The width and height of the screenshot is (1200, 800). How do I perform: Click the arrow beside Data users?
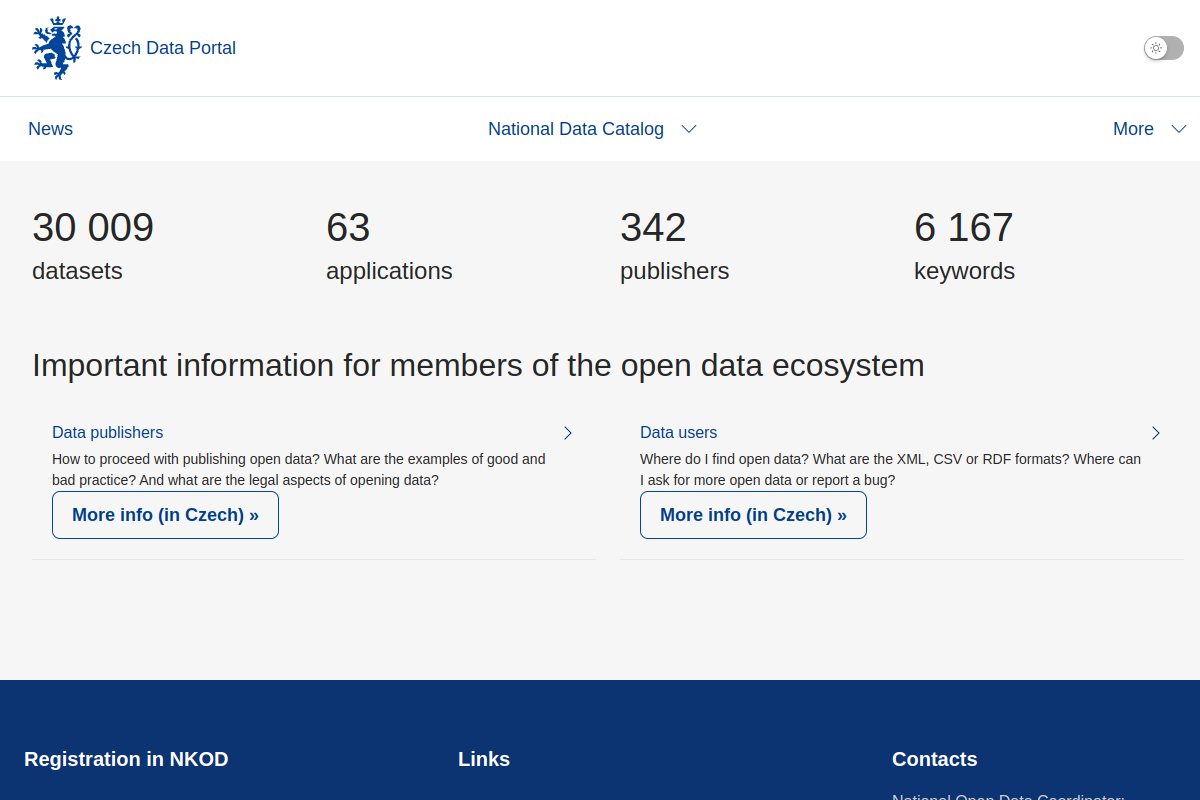point(1156,433)
